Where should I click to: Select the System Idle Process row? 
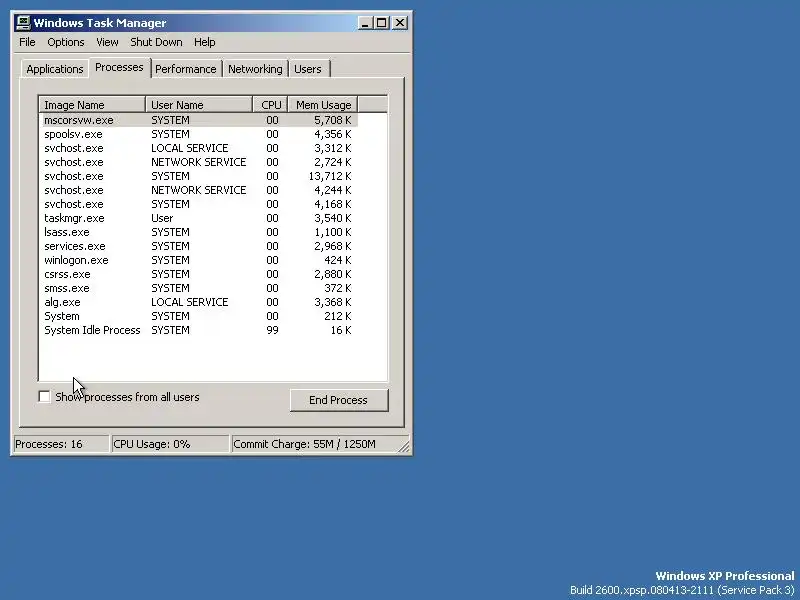pyautogui.click(x=198, y=331)
